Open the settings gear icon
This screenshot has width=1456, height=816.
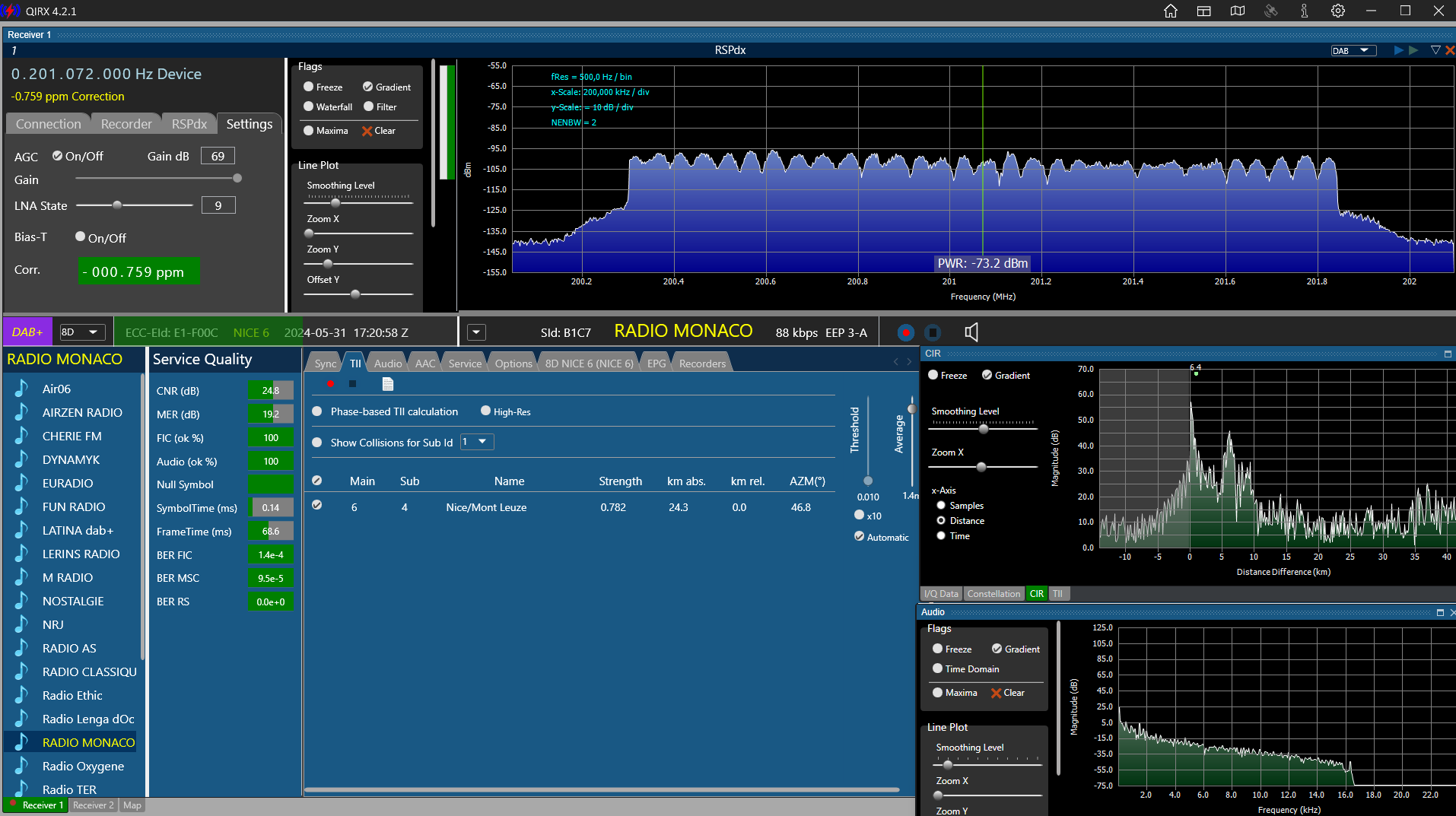(1338, 11)
